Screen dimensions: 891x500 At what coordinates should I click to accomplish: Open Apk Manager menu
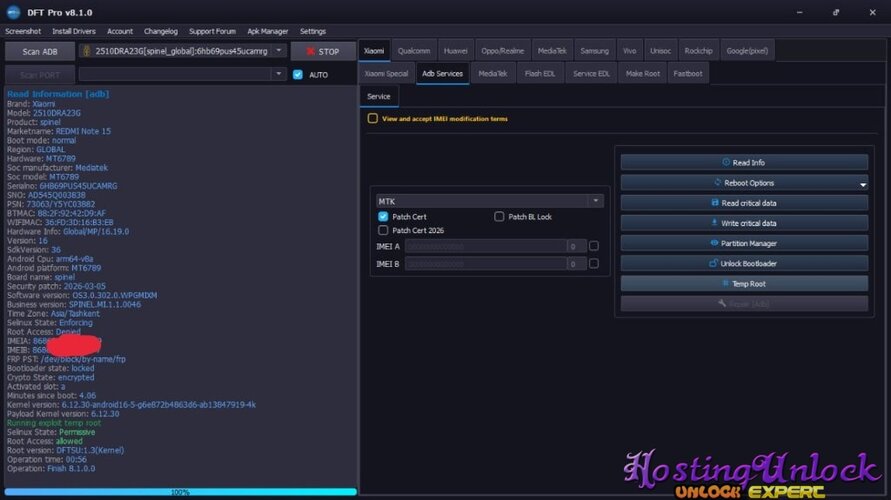(268, 31)
